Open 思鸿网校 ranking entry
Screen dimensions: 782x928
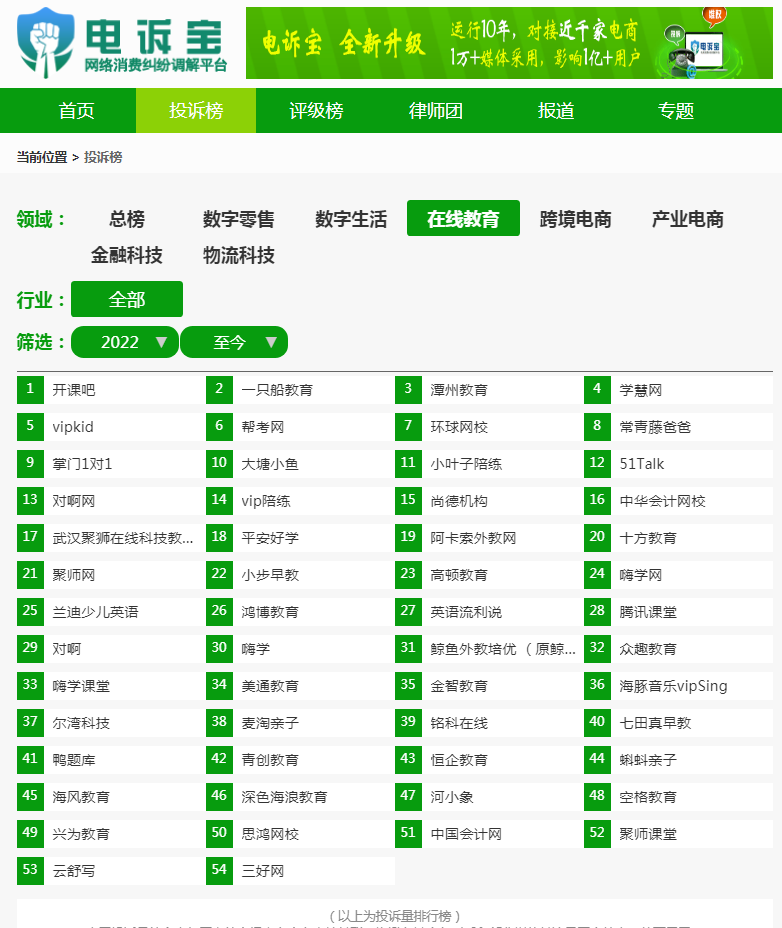coord(300,834)
